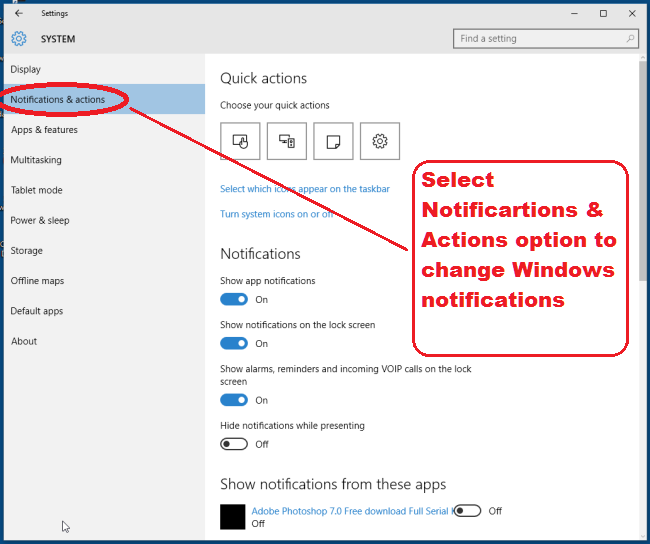Select the Note quick action tile
Screen dimensions: 650x544
tap(333, 141)
